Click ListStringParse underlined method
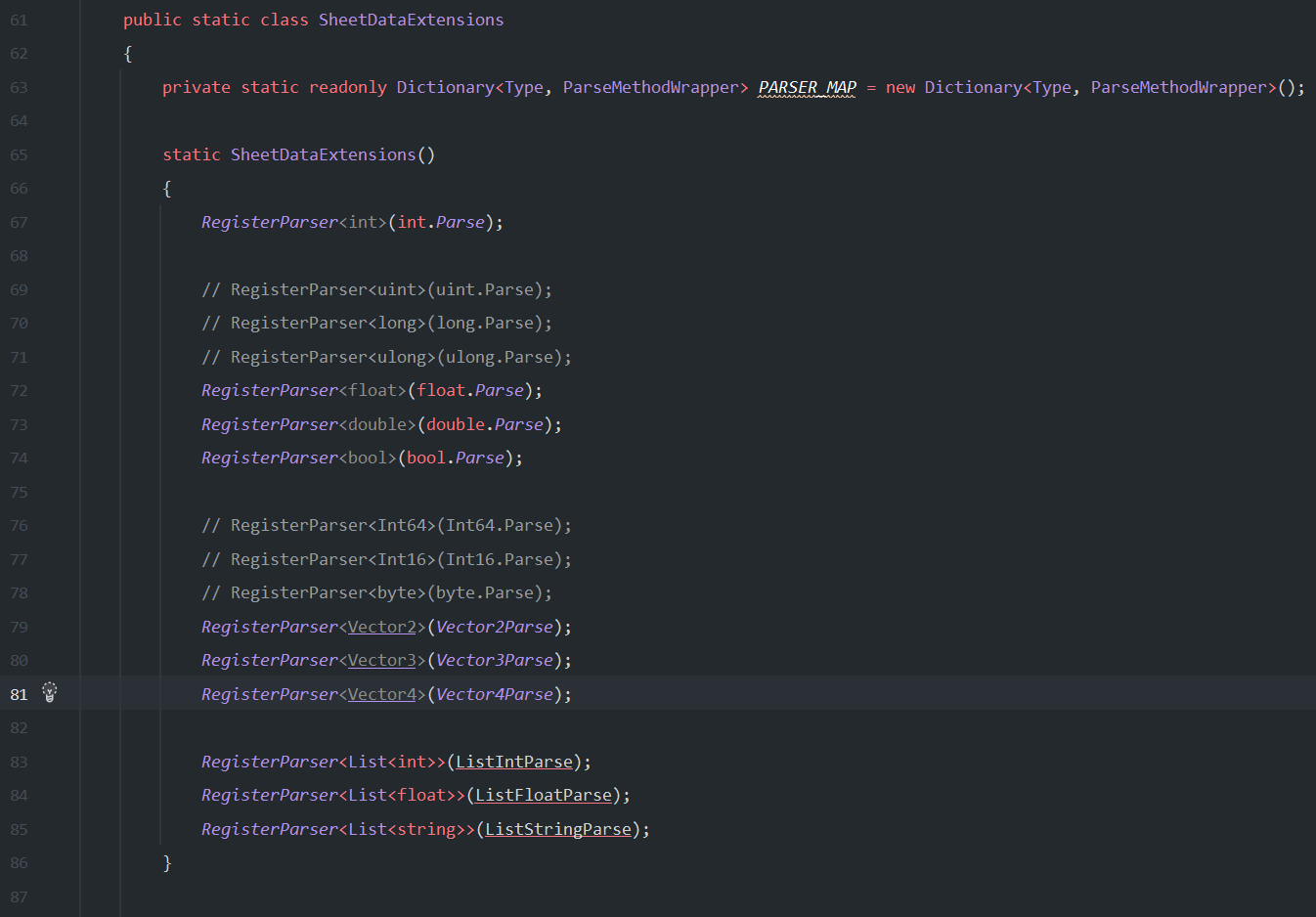This screenshot has height=917, width=1316. click(558, 829)
